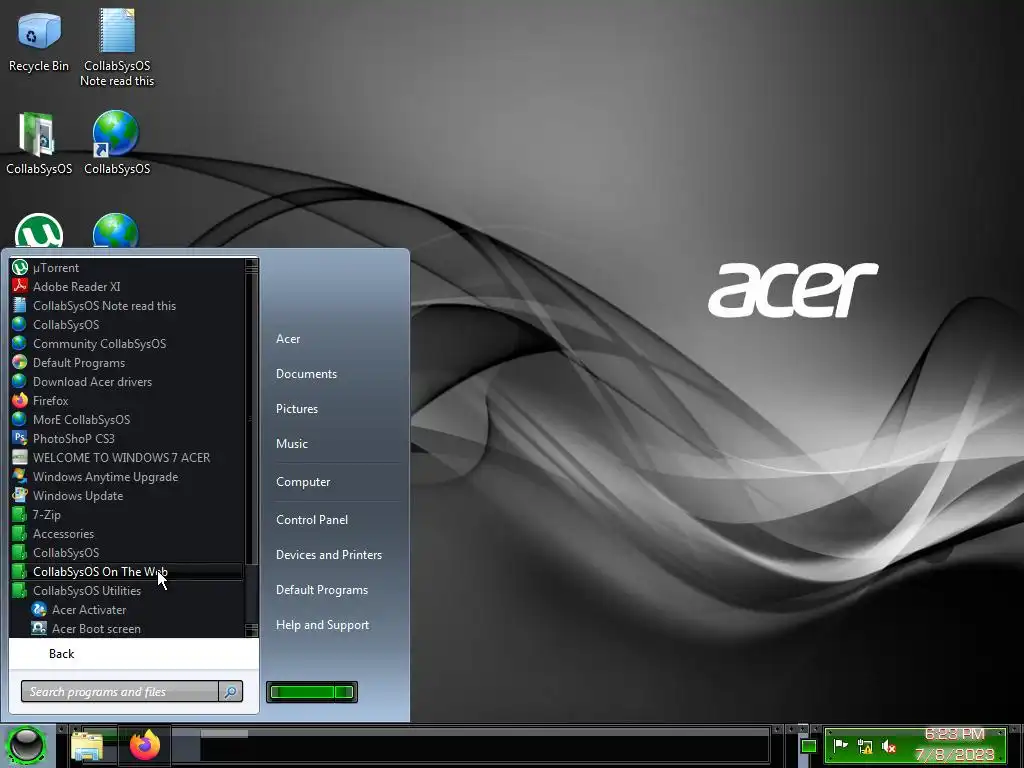Viewport: 1024px width, 768px height.
Task: Open WELCOME TO WINDOWS 7 ACER entry
Action: pos(127,458)
